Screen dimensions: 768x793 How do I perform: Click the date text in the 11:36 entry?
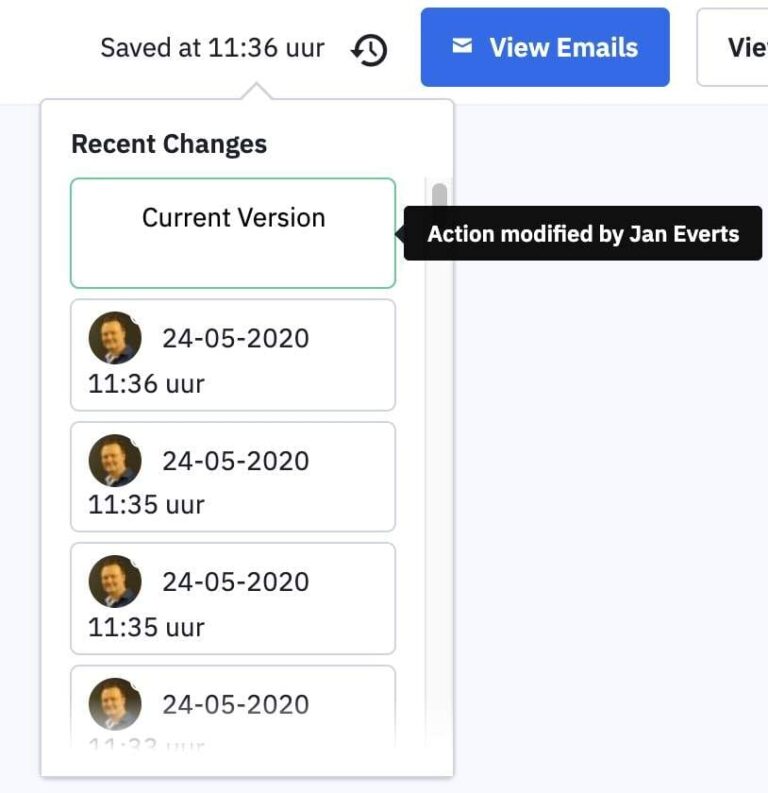coord(236,338)
